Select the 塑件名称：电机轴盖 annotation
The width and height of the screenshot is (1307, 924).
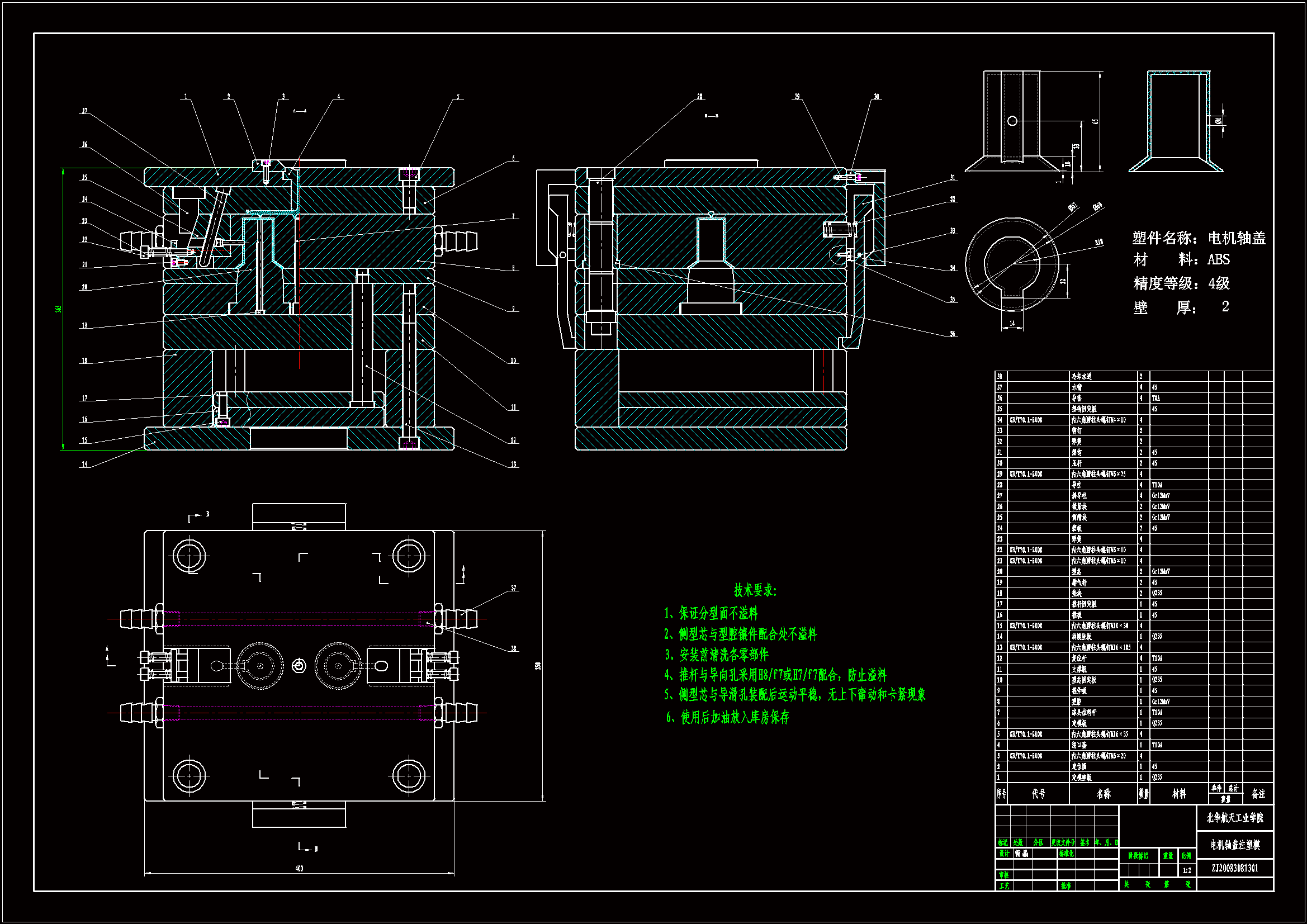(x=1199, y=238)
